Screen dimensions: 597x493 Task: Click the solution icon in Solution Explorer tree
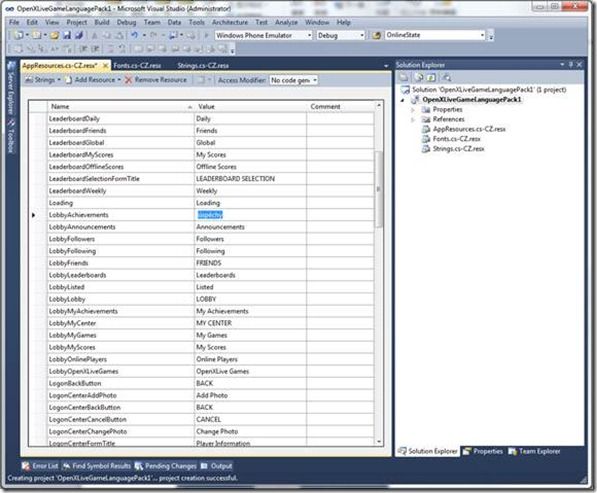tap(405, 90)
